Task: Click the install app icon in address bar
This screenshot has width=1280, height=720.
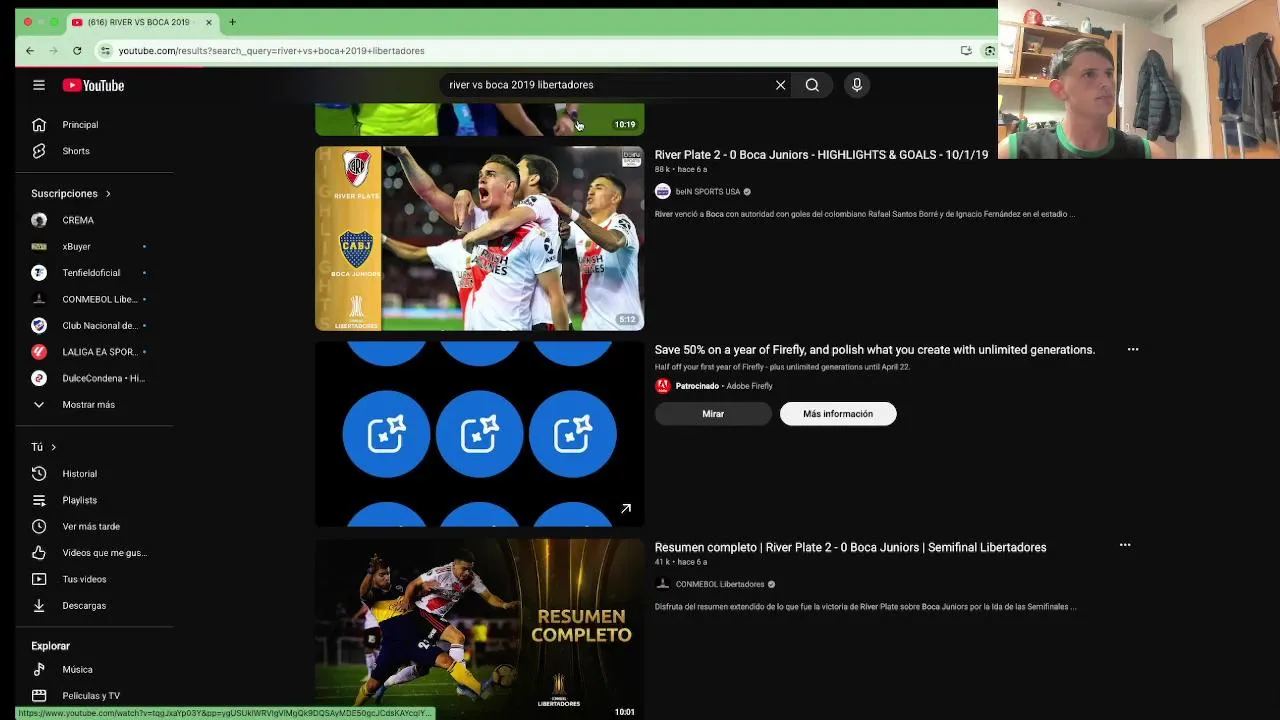Action: 966,51
